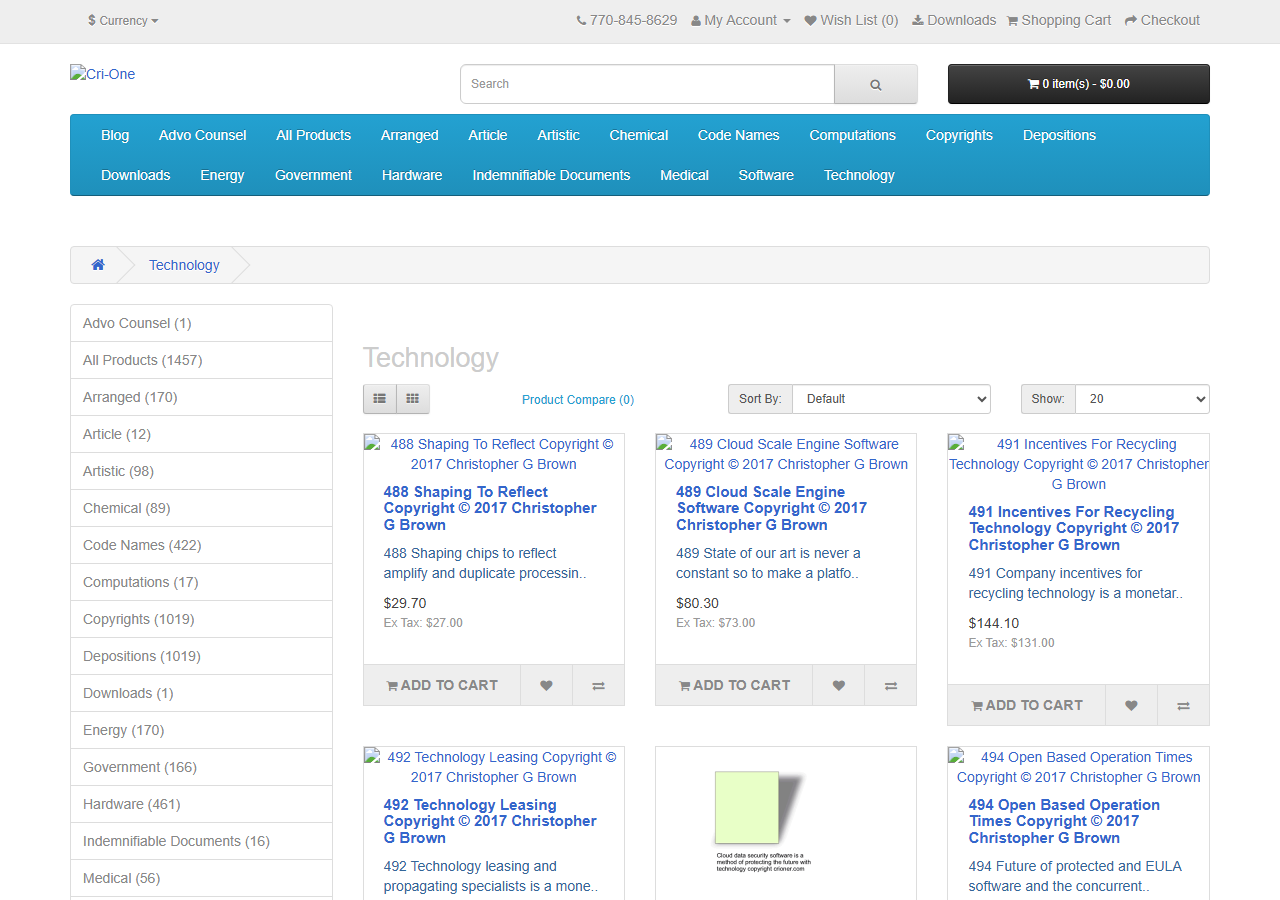Add 491 Incentives For Recycling to cart
The width and height of the screenshot is (1280, 900).
tap(1027, 705)
